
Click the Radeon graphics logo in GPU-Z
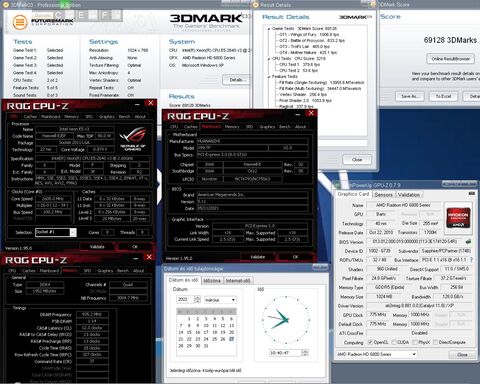pyautogui.click(x=458, y=217)
